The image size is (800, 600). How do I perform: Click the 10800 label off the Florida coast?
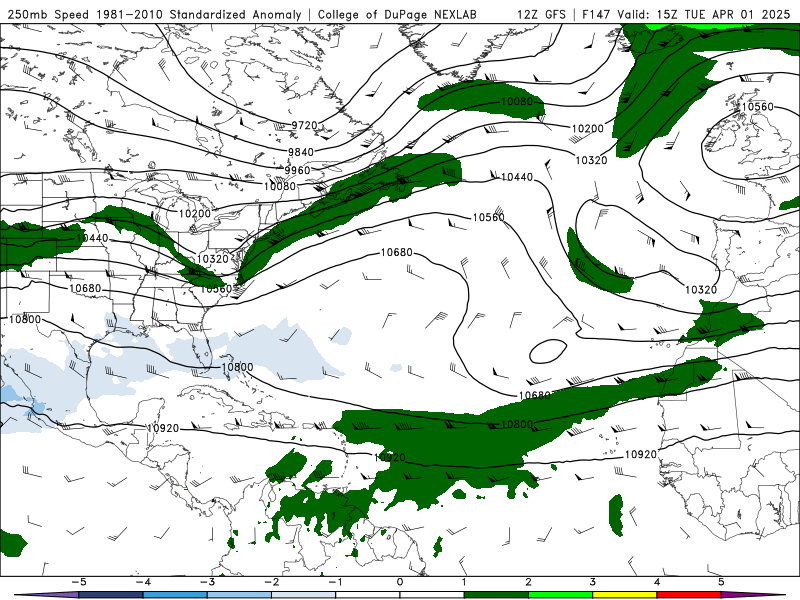pyautogui.click(x=237, y=366)
